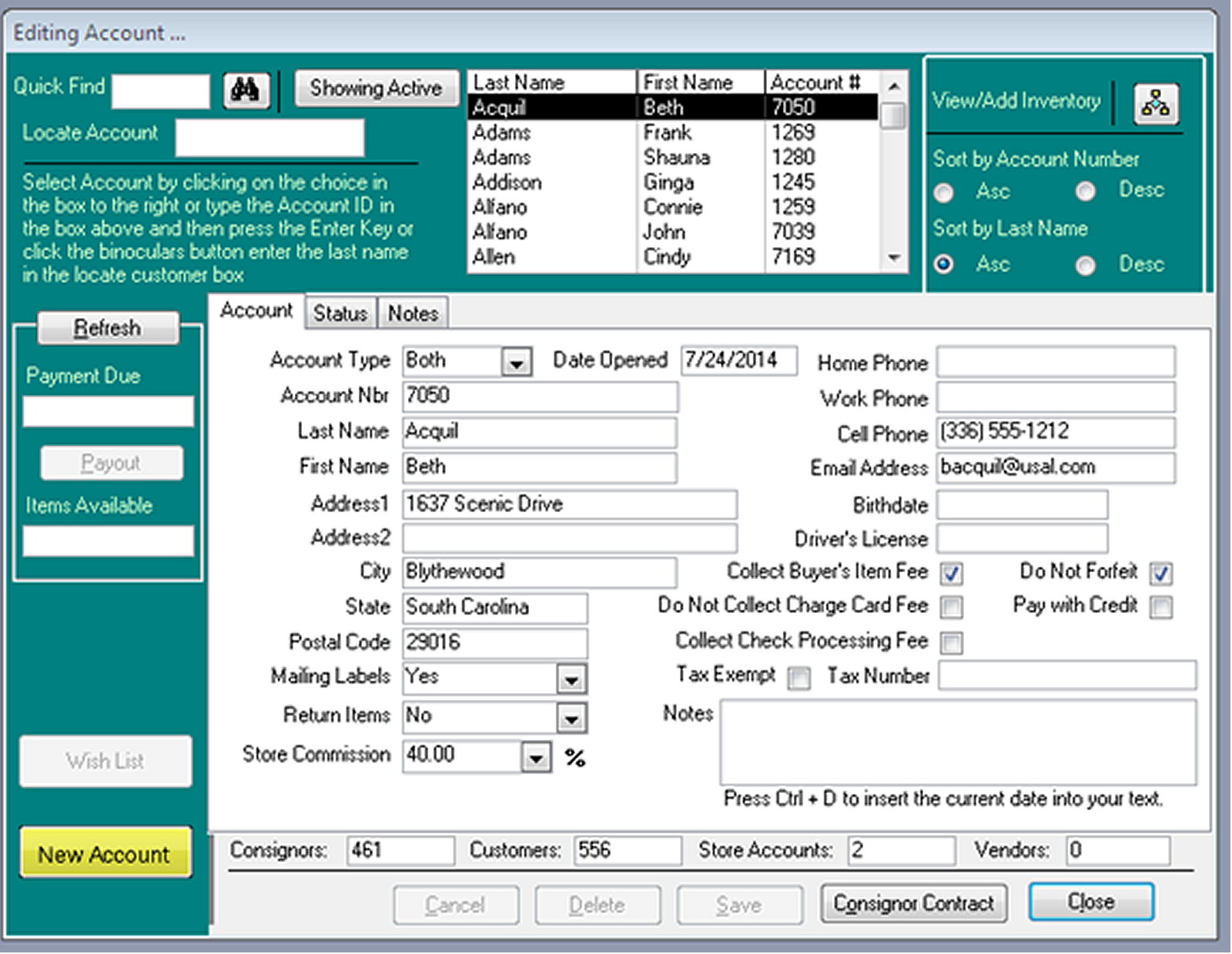The height and width of the screenshot is (954, 1232).
Task: Expand the Store Commission dropdown
Action: coord(536,758)
